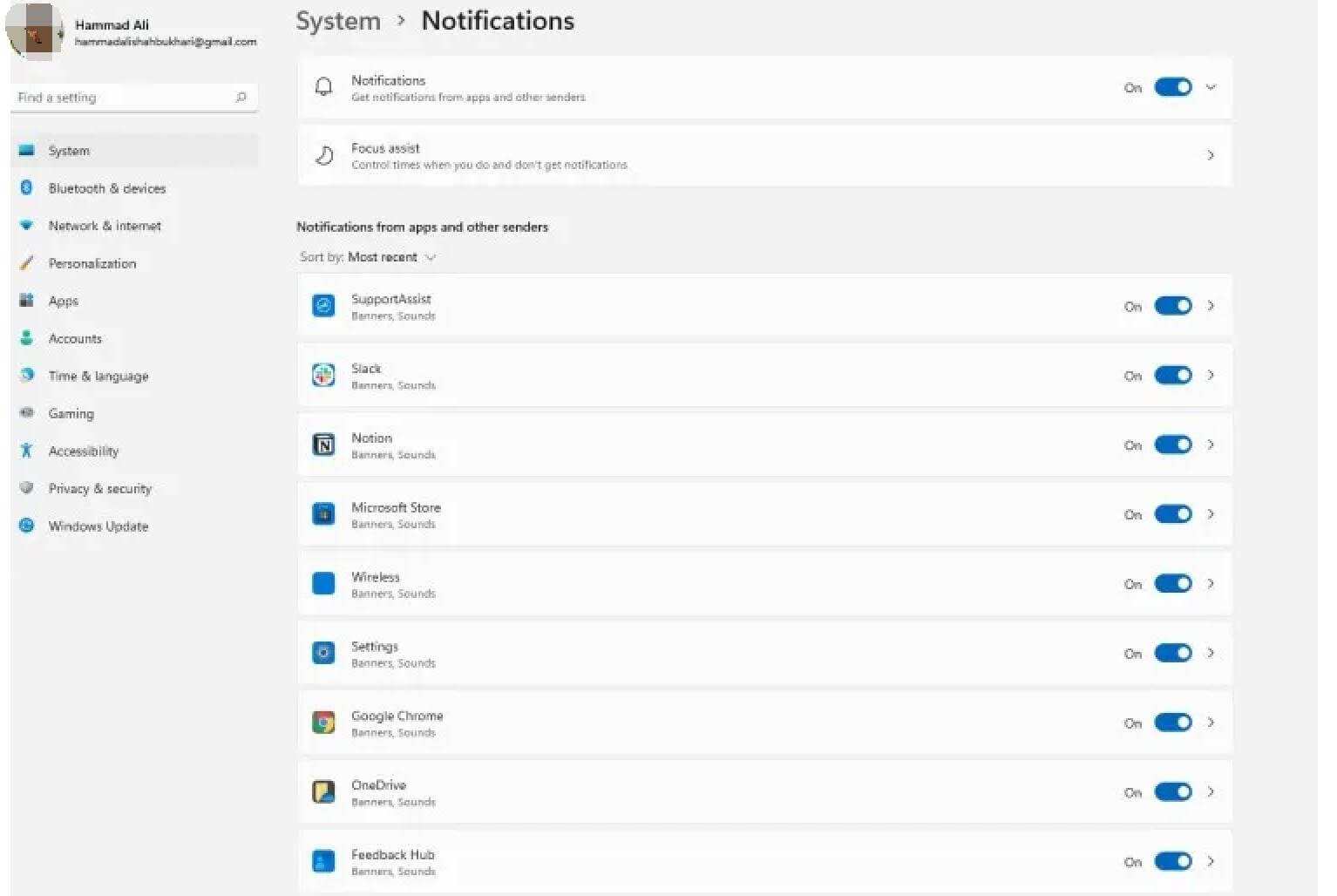The width and height of the screenshot is (1337, 896).
Task: Click the Notion app icon
Action: pos(322,445)
